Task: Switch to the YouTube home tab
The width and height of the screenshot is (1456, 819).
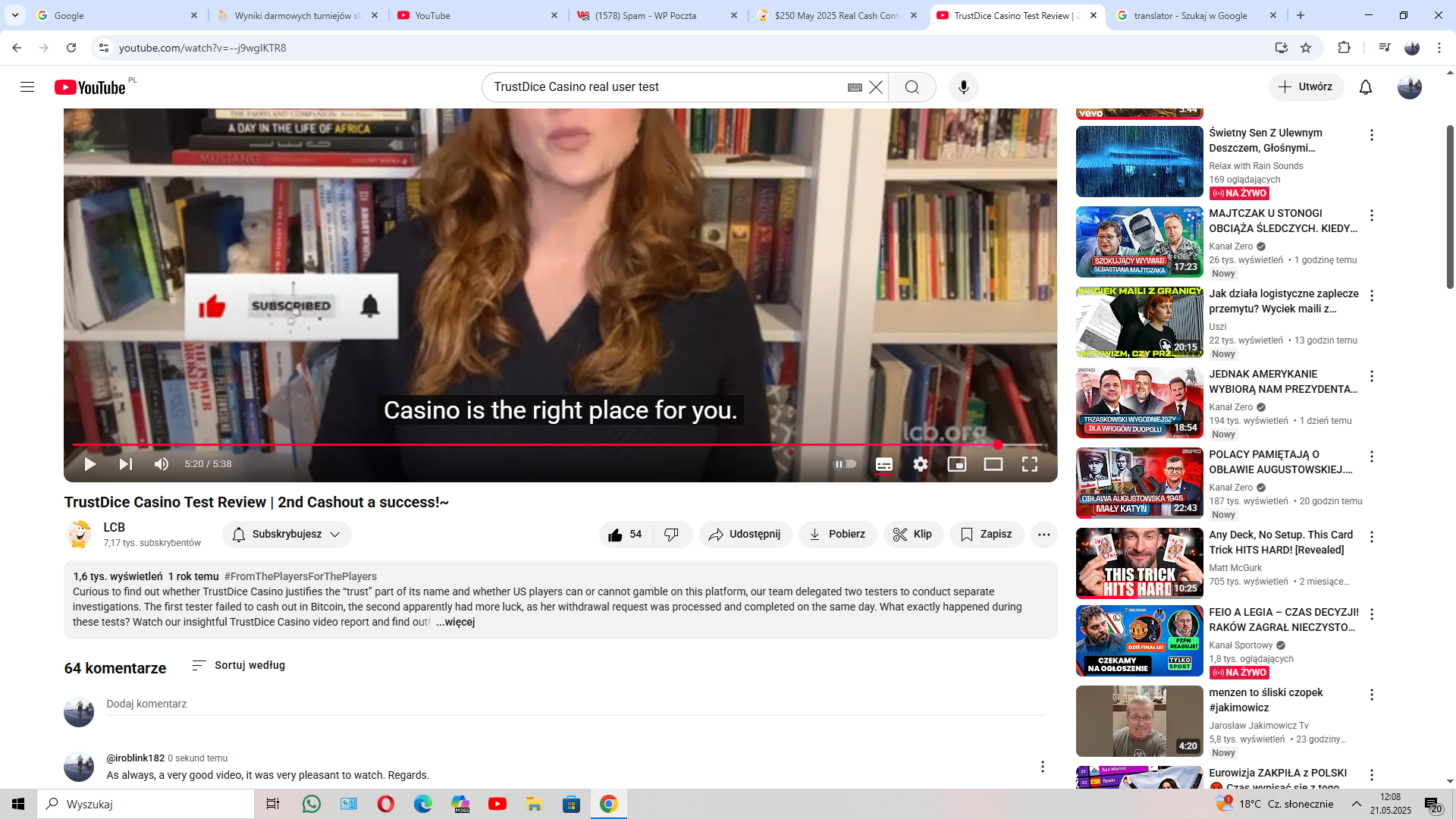Action: [478, 15]
